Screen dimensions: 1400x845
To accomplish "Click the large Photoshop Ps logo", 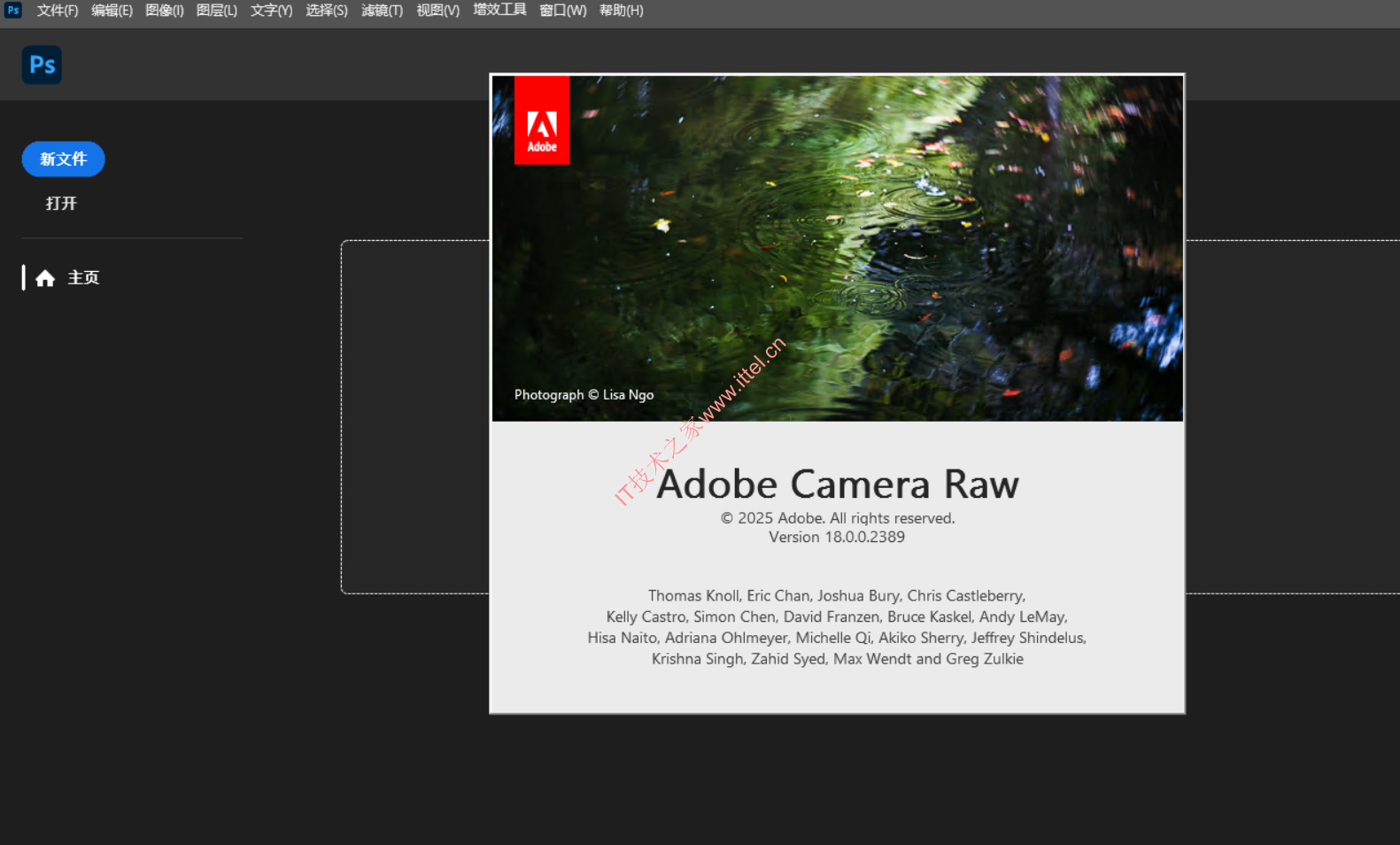I will coord(42,65).
